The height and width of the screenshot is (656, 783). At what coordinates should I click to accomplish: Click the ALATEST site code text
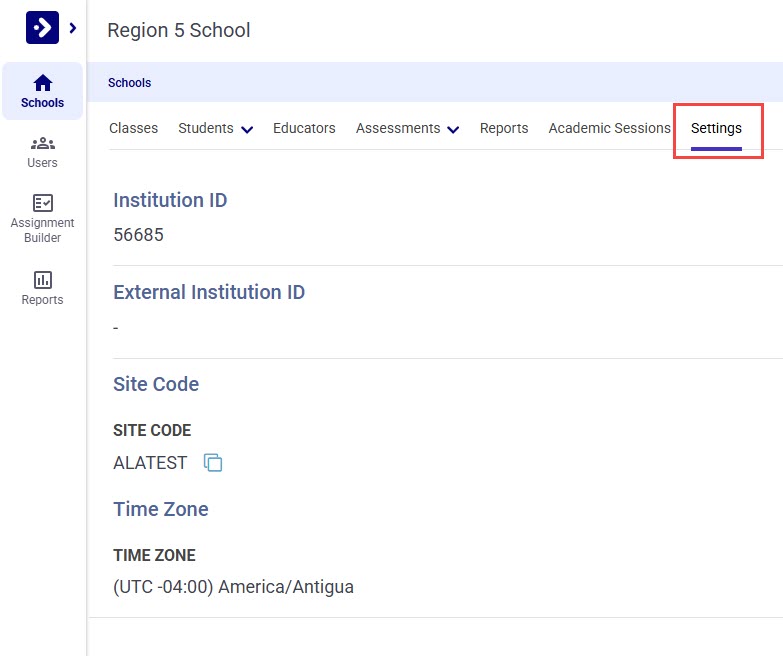pos(150,463)
